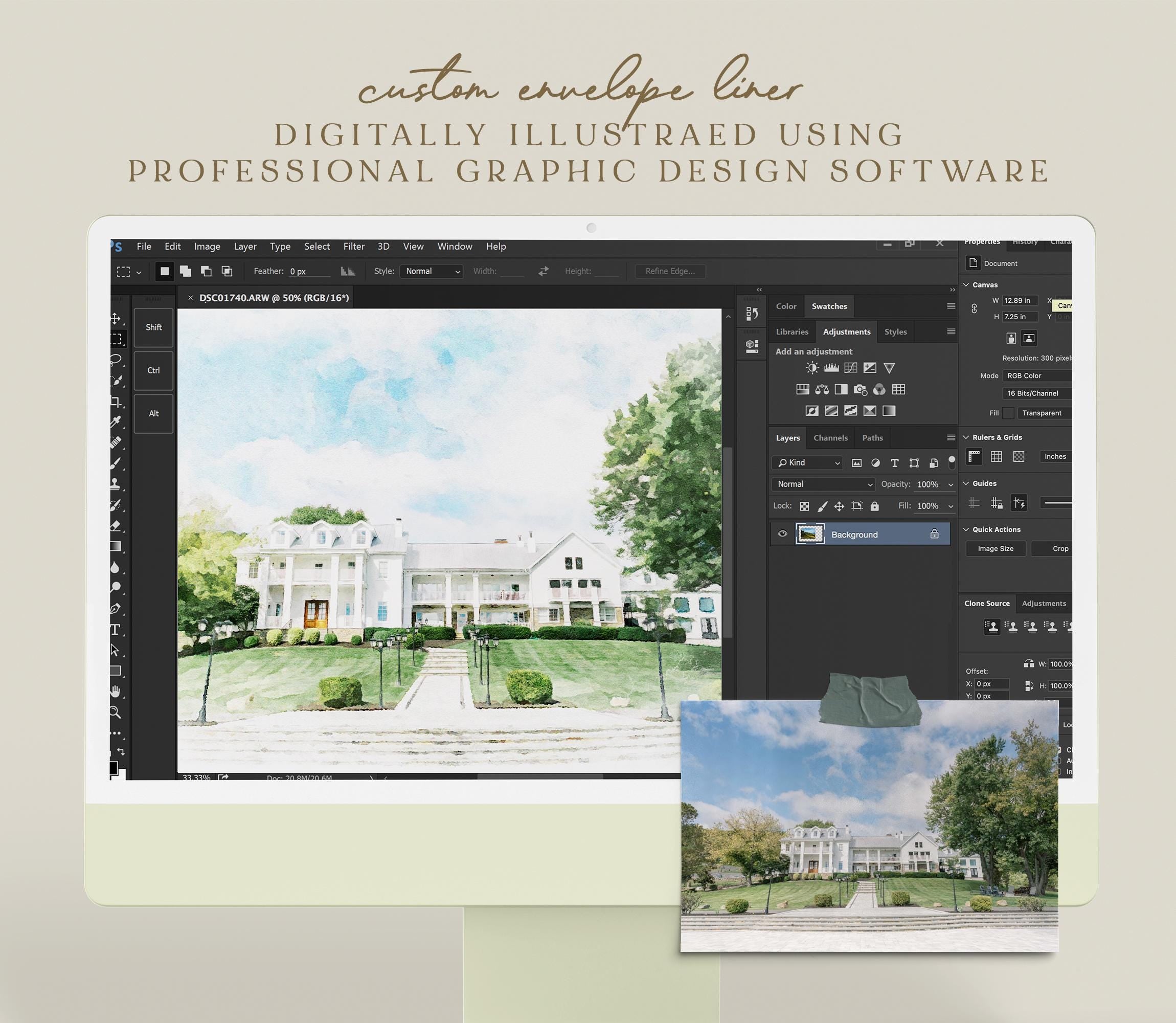The image size is (1176, 1023).
Task: Select the Gradient tool in toolbar
Action: [115, 546]
